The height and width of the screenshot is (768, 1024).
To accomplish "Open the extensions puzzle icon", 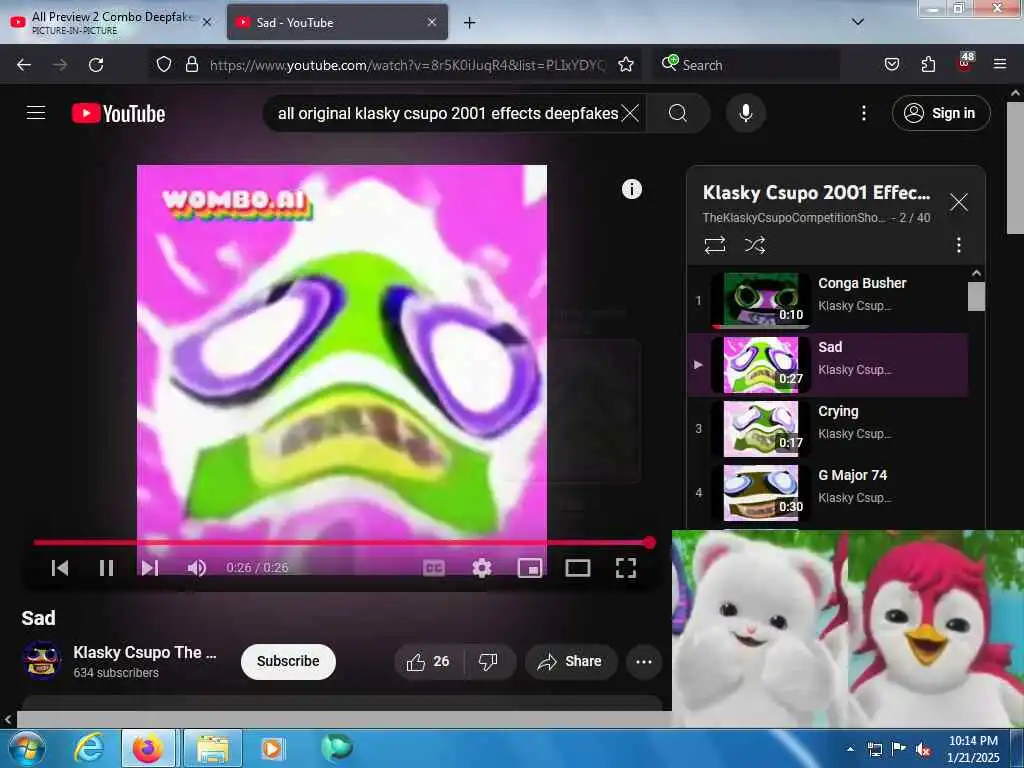I will (x=928, y=65).
